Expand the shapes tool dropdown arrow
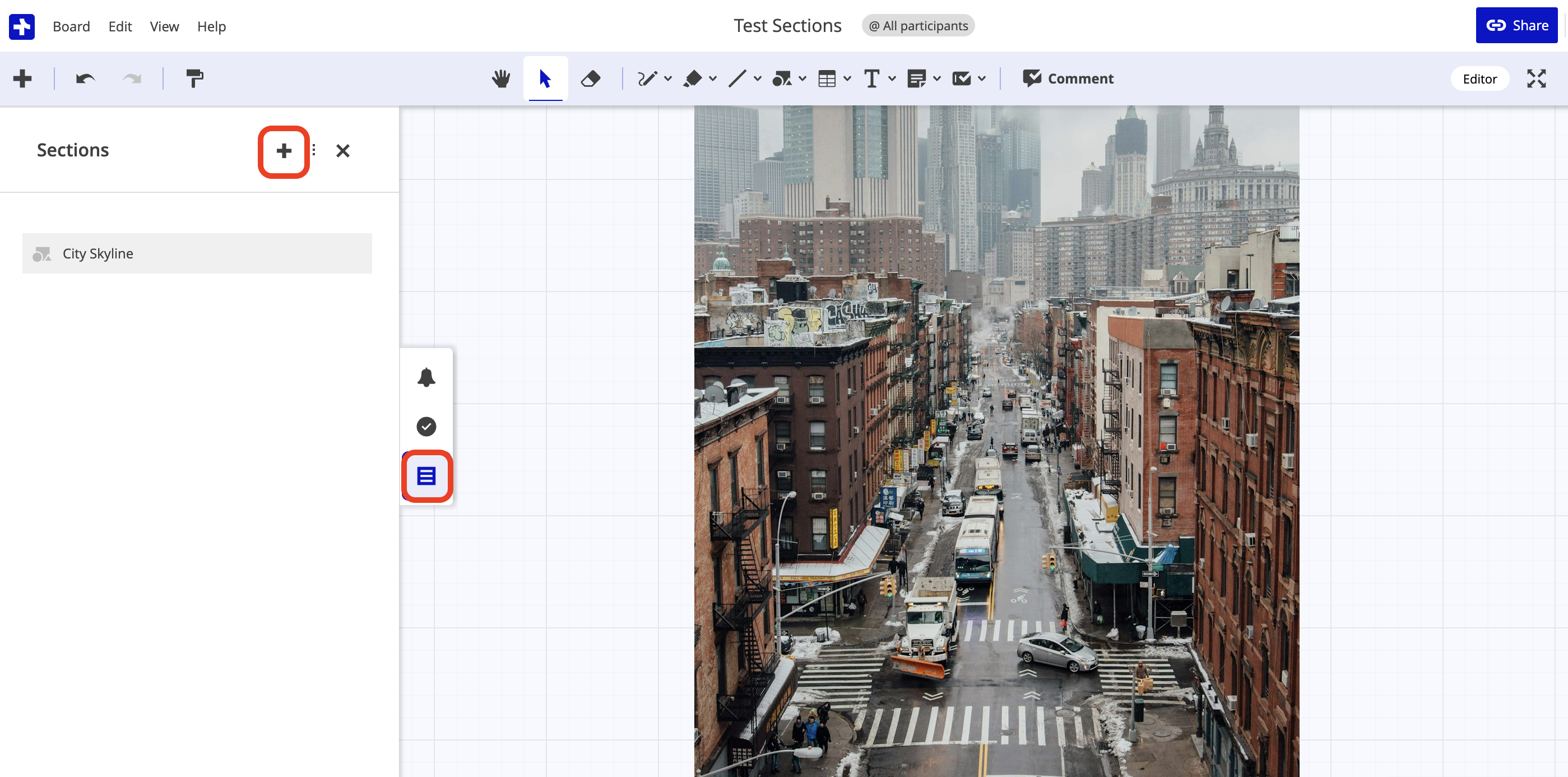1568x777 pixels. click(x=802, y=78)
